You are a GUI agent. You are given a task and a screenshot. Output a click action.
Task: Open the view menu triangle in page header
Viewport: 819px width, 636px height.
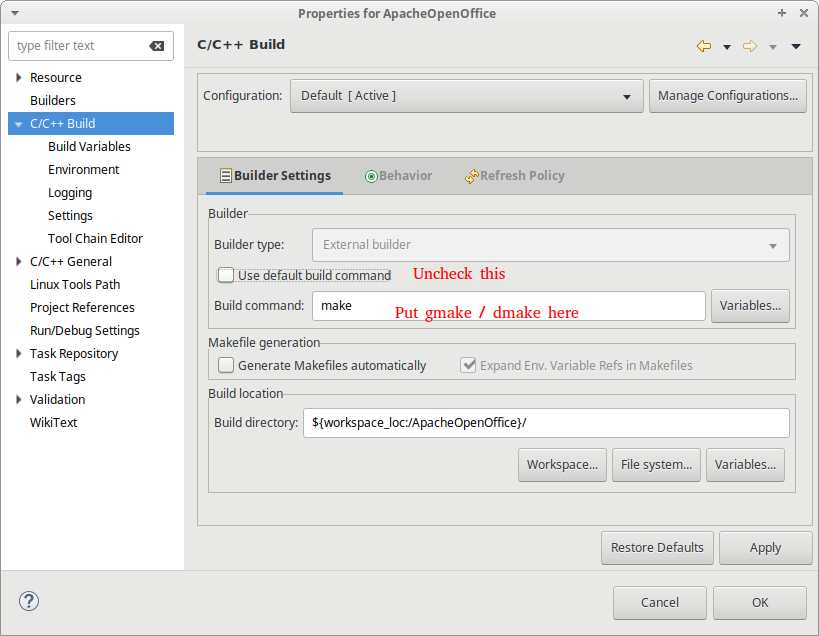pyautogui.click(x=796, y=46)
